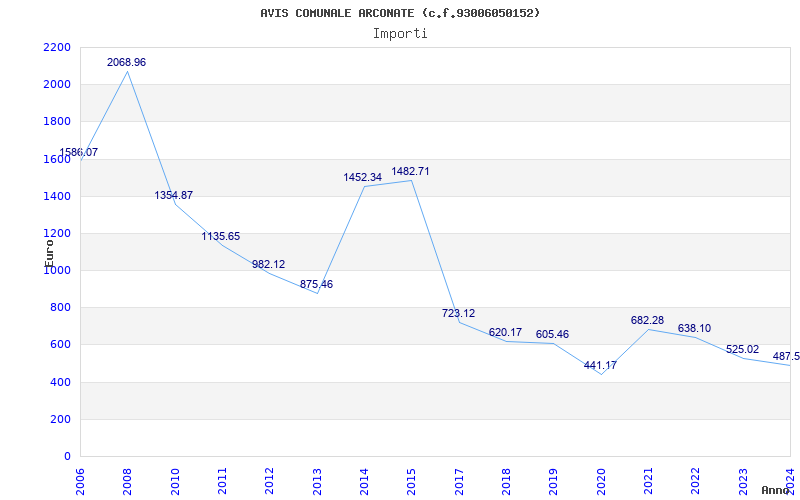Screen dimensions: 800x500
Task: Click the data label 1354.87
Action: point(174,195)
